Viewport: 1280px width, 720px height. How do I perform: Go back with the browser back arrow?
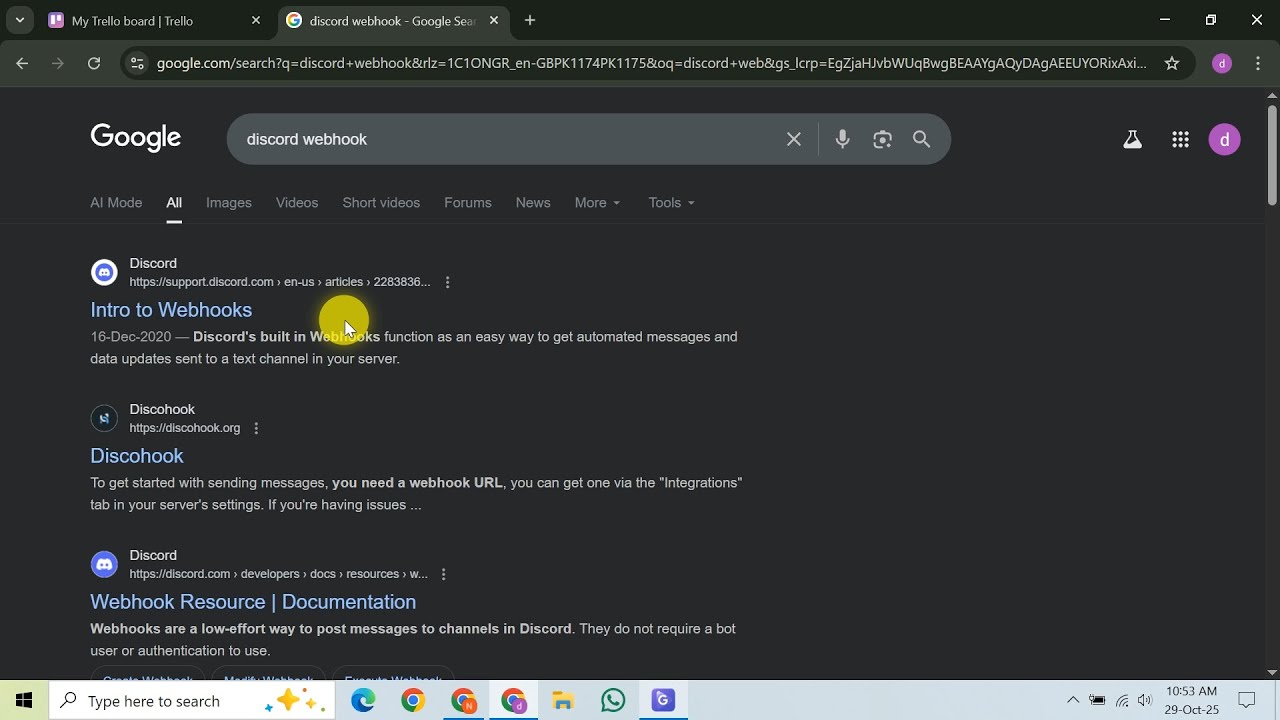(22, 63)
